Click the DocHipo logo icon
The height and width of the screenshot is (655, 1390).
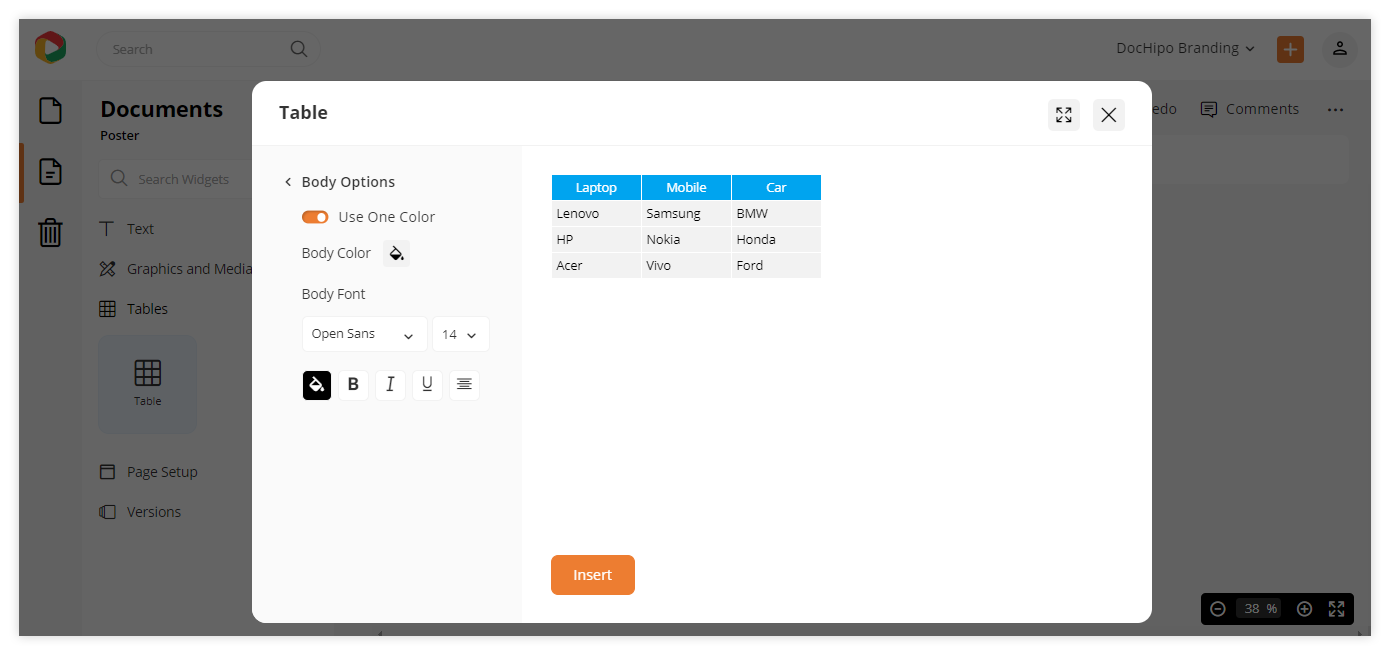(x=50, y=47)
